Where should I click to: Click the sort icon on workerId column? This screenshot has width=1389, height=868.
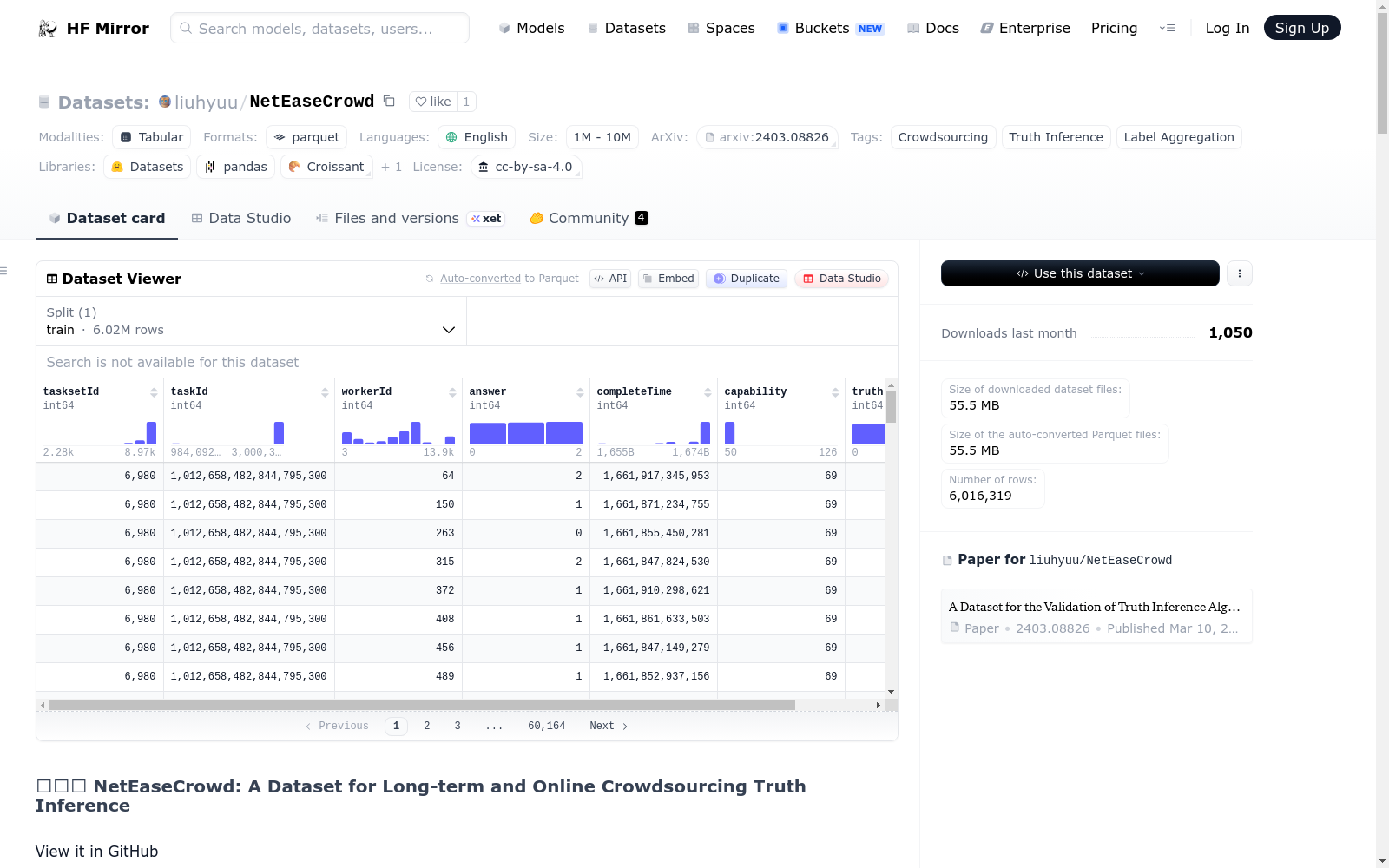point(452,392)
